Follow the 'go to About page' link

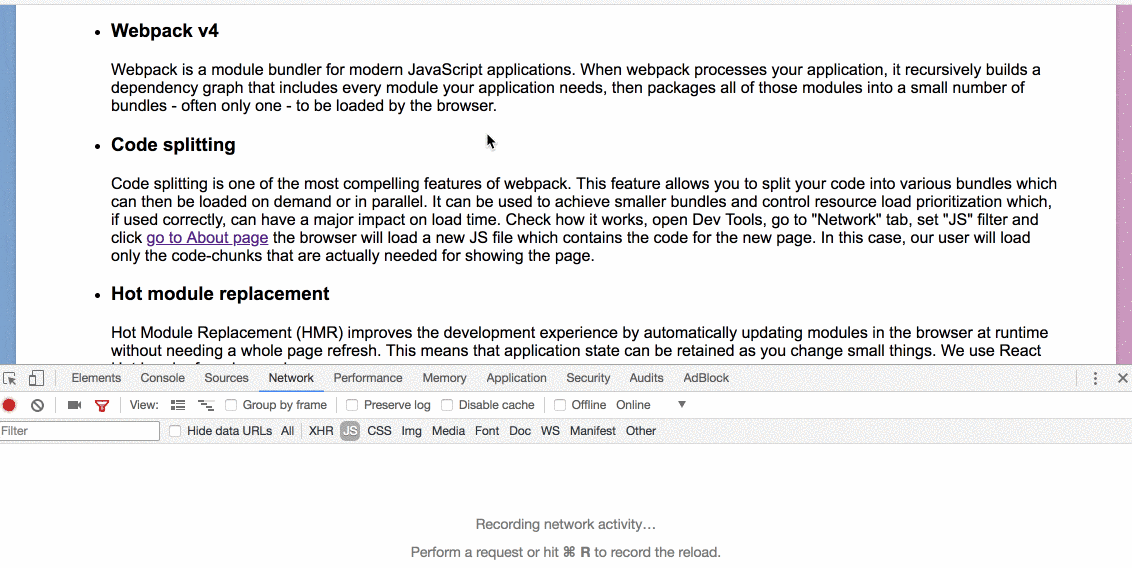[x=207, y=237]
